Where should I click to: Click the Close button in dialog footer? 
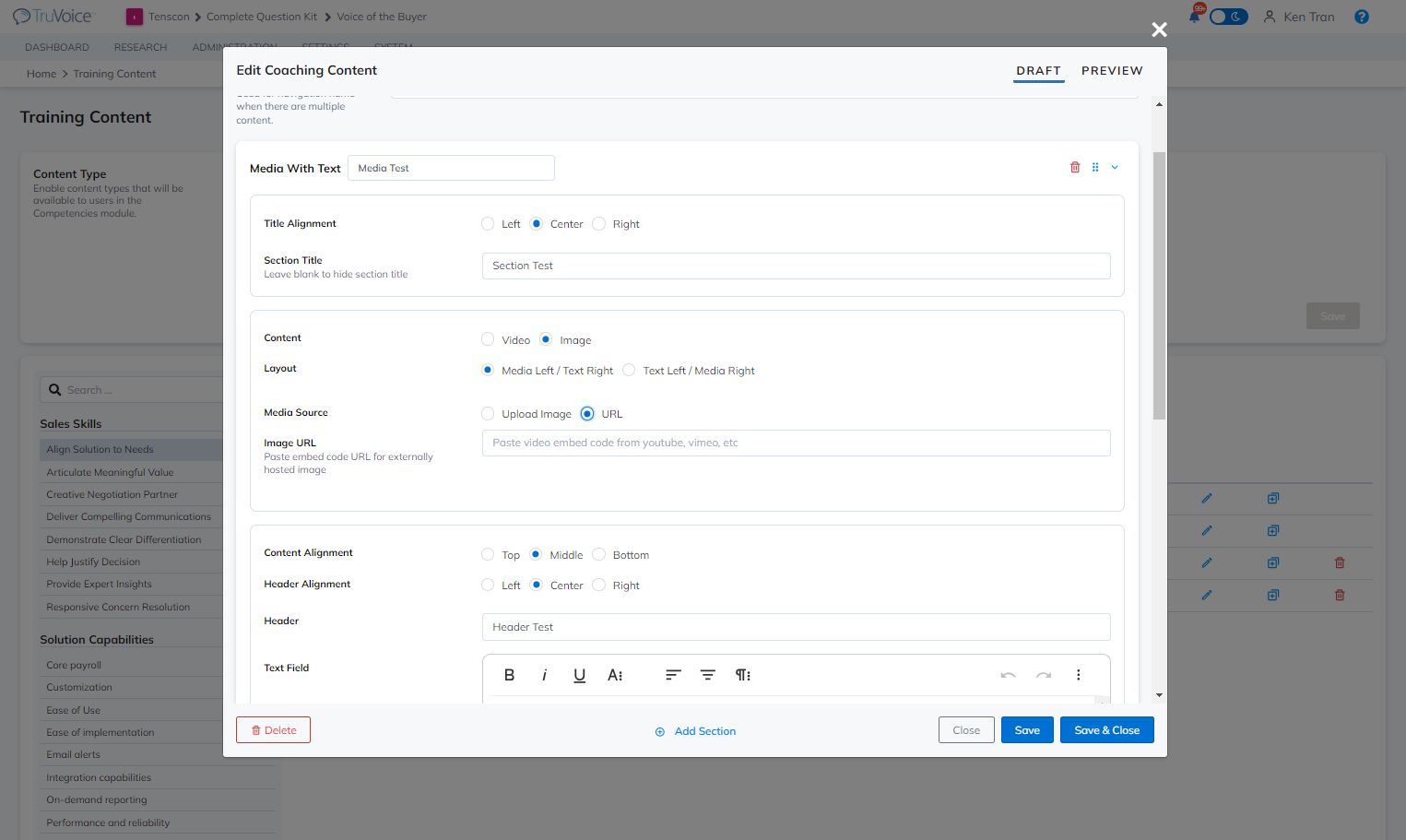pyautogui.click(x=966, y=730)
